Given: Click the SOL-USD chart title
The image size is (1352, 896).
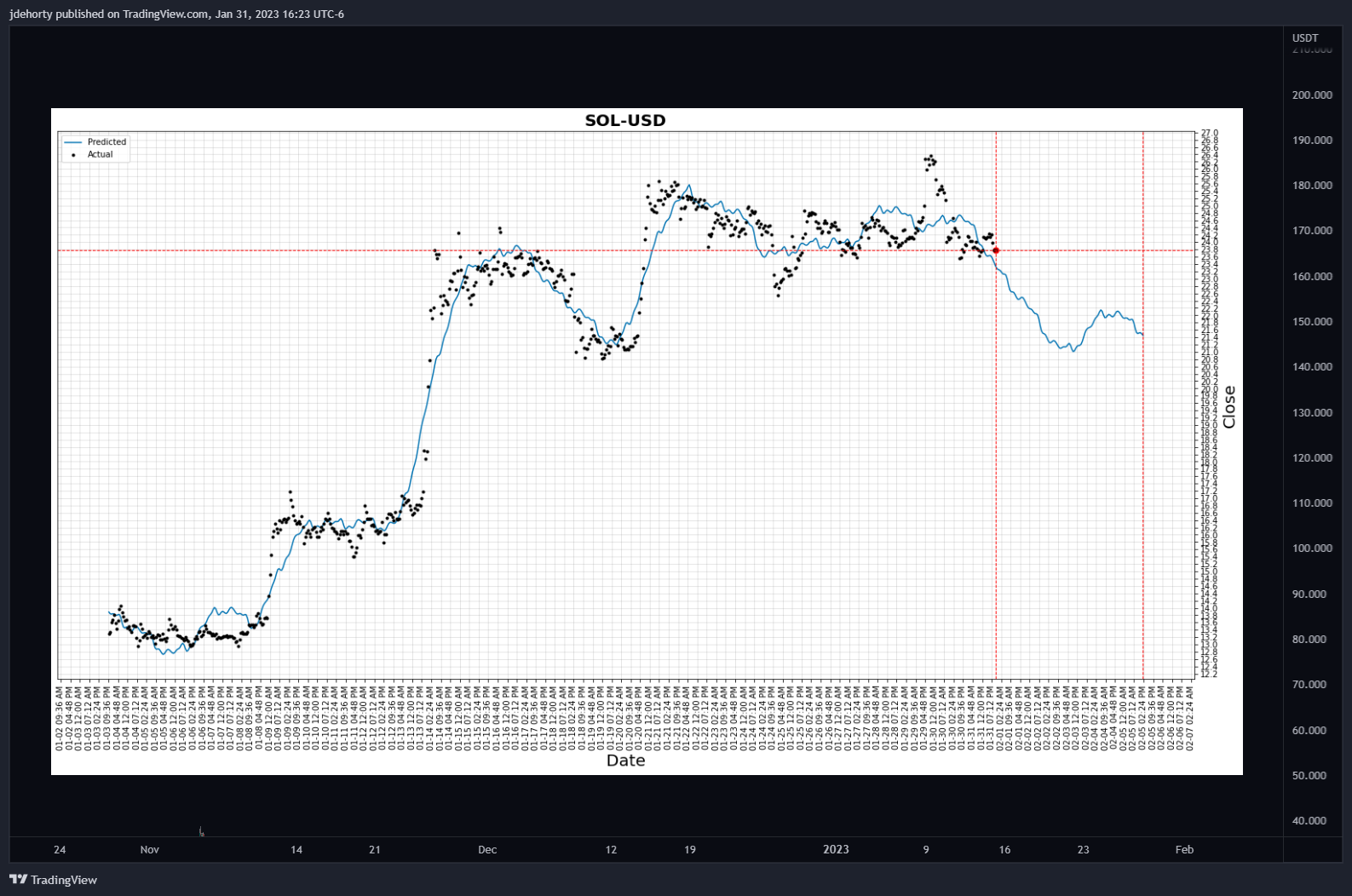Looking at the screenshot, I should 625,120.
